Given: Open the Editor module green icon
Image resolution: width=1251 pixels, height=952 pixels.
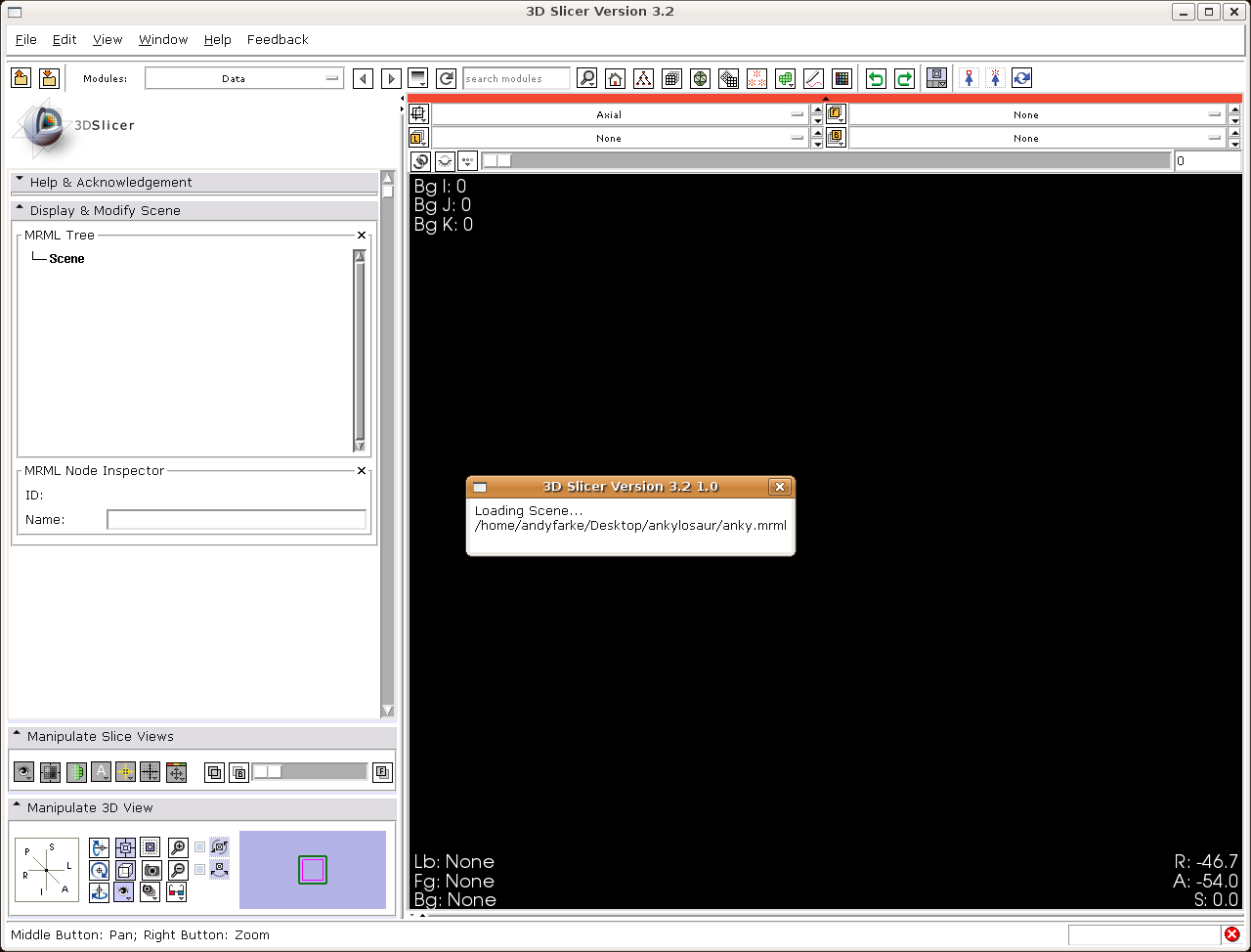Looking at the screenshot, I should (x=785, y=78).
